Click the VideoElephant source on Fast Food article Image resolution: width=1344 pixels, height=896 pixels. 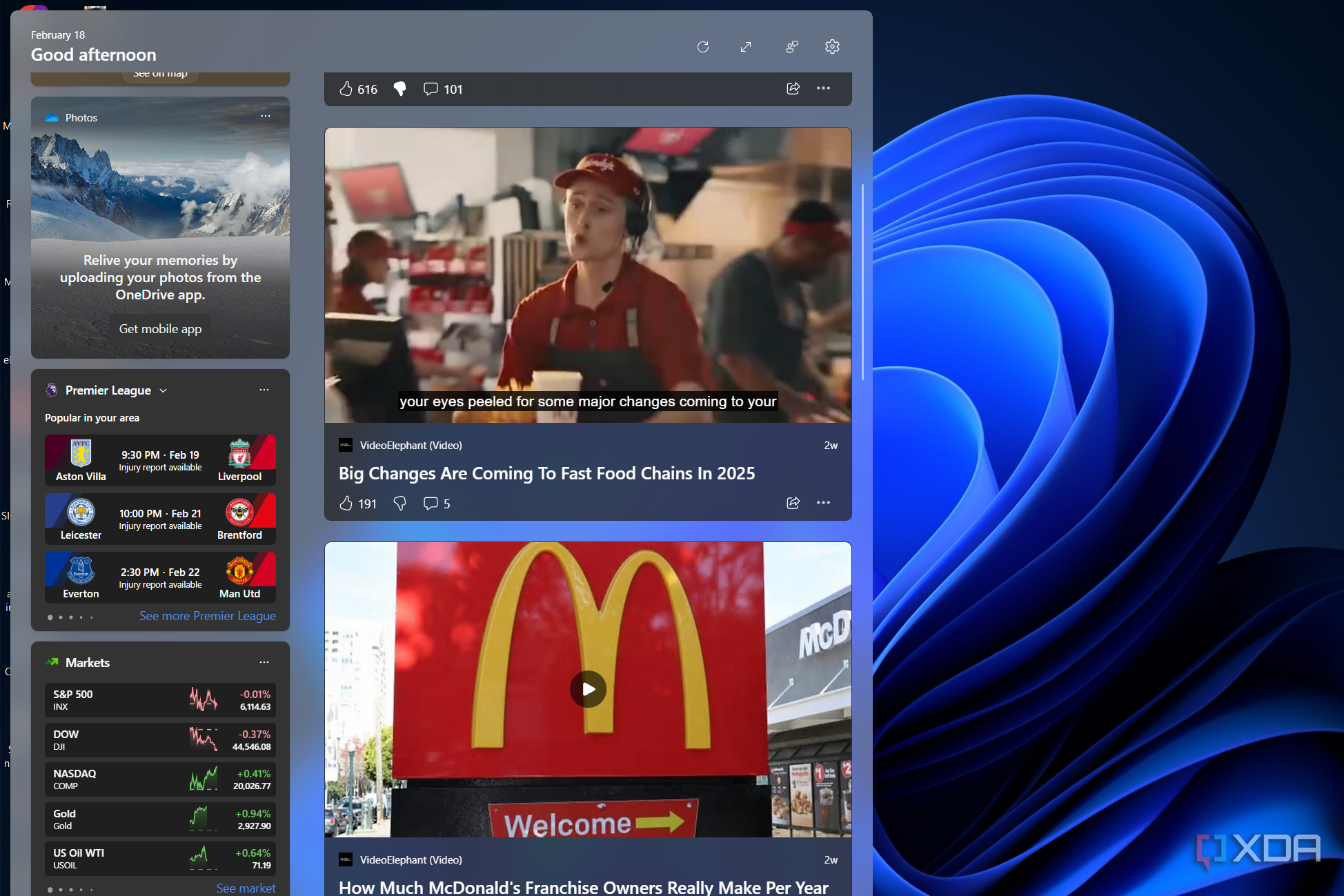(x=411, y=446)
